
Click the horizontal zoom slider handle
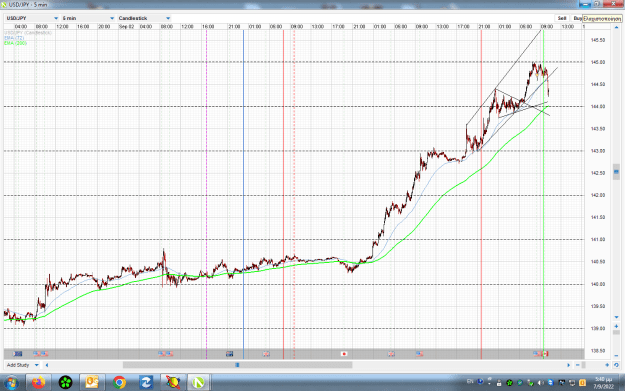(x=584, y=365)
